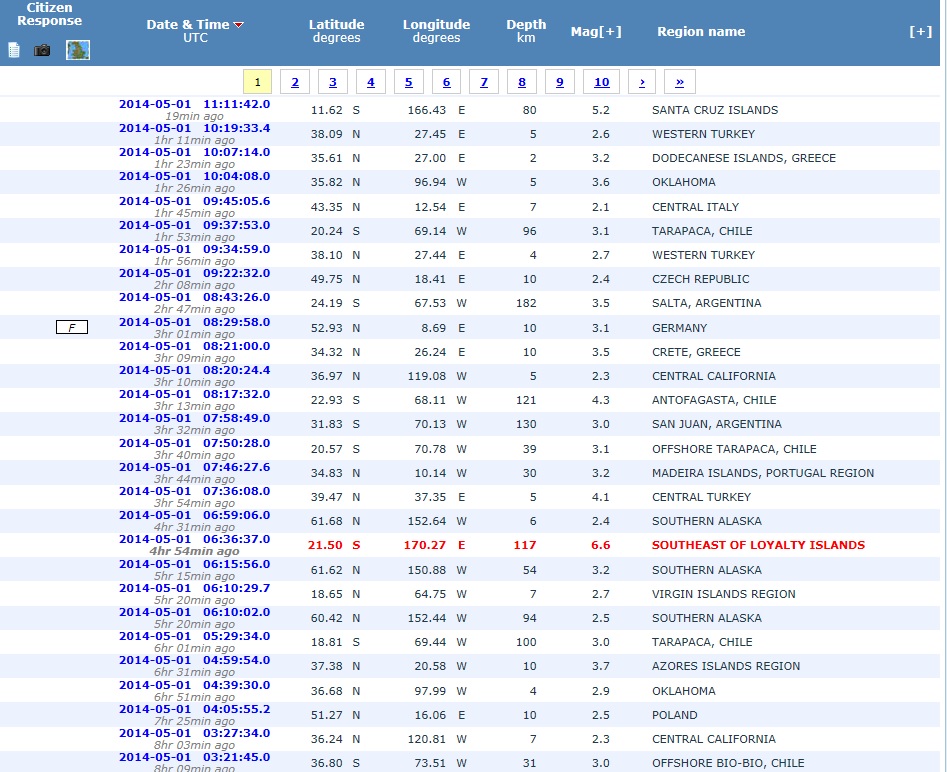Screen dimensions: 947x772
Task: Open 2014-05-01 09:34:59.0 earthquake link
Action: click(x=194, y=249)
